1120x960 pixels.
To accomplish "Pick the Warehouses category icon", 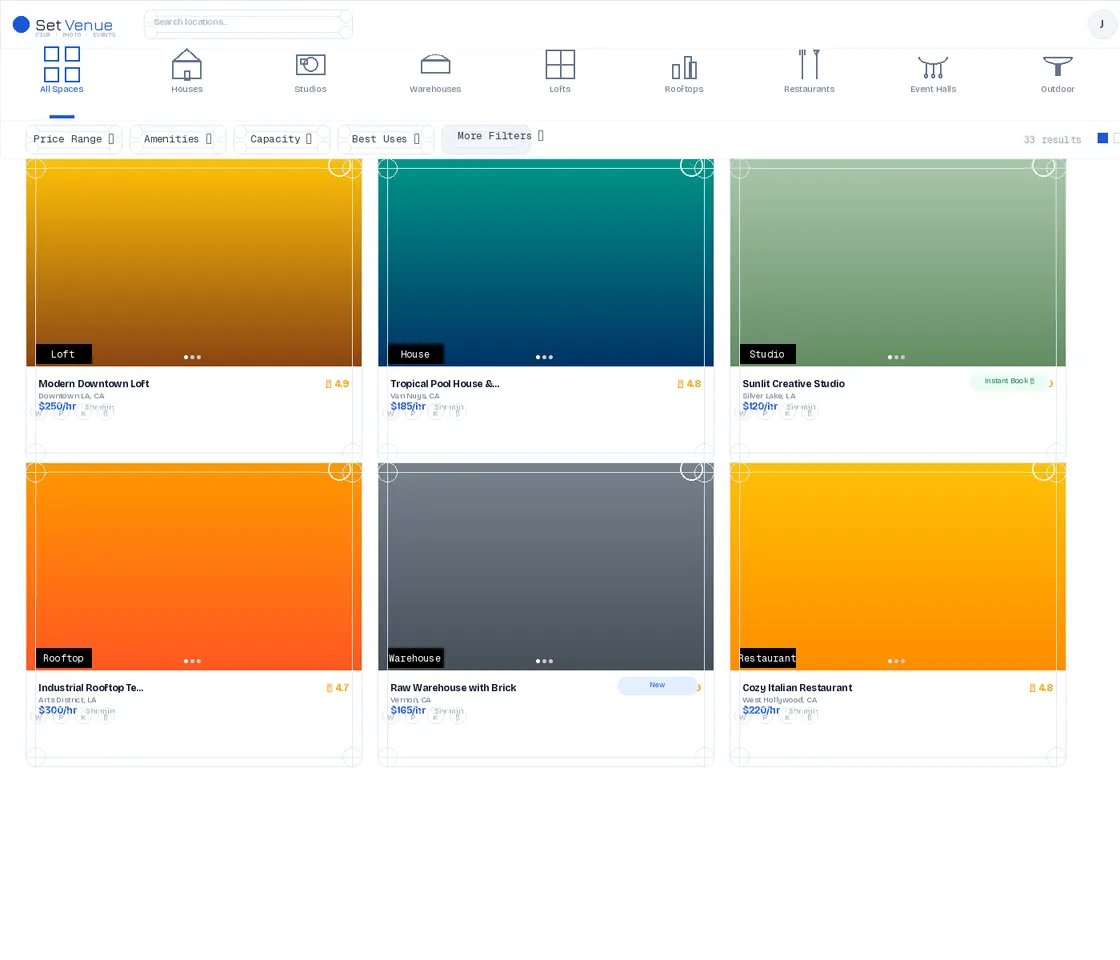I will 435,64.
